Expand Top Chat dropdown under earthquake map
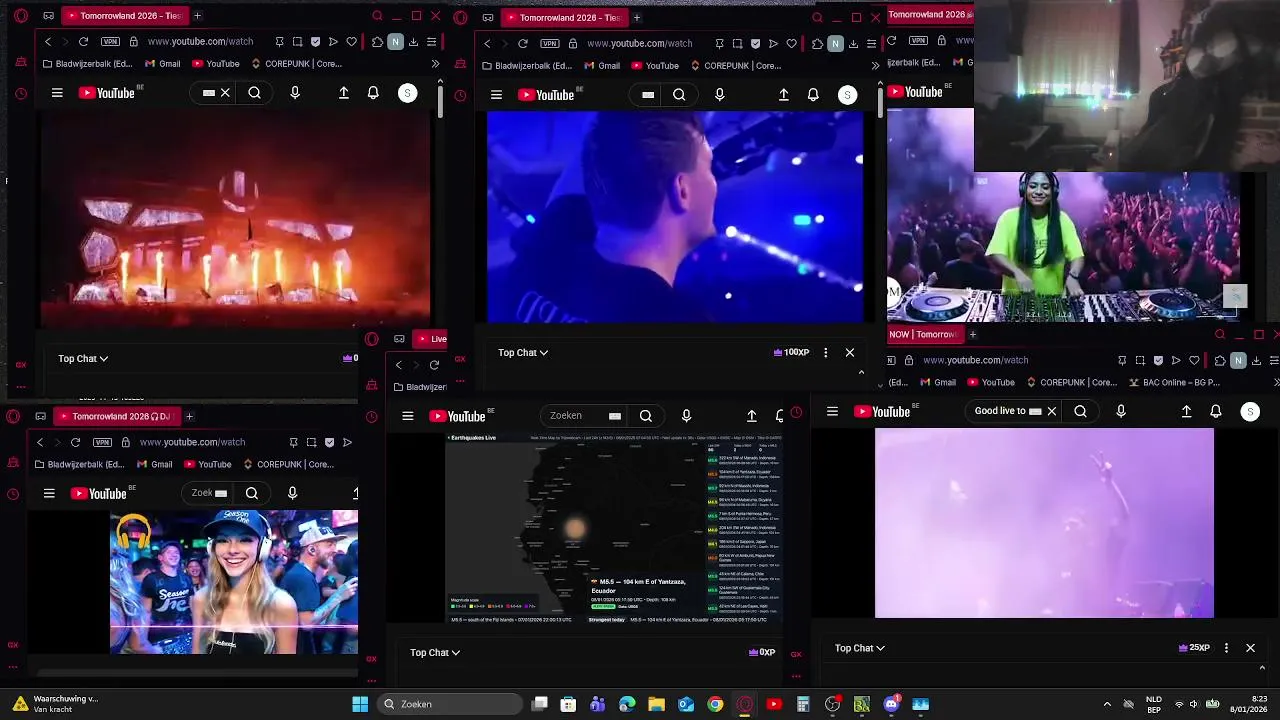The width and height of the screenshot is (1280, 720). [x=435, y=652]
